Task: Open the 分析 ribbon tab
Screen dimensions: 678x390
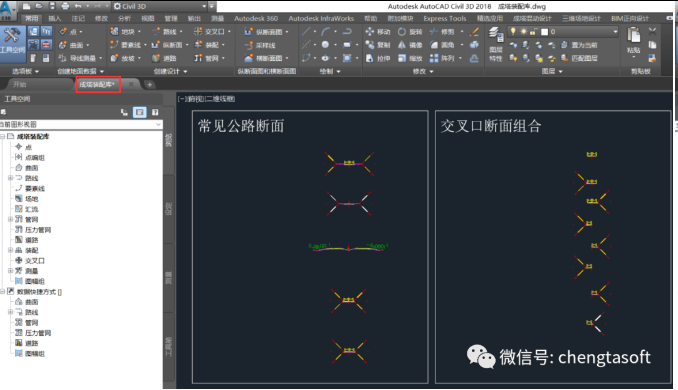Action: pyautogui.click(x=125, y=18)
